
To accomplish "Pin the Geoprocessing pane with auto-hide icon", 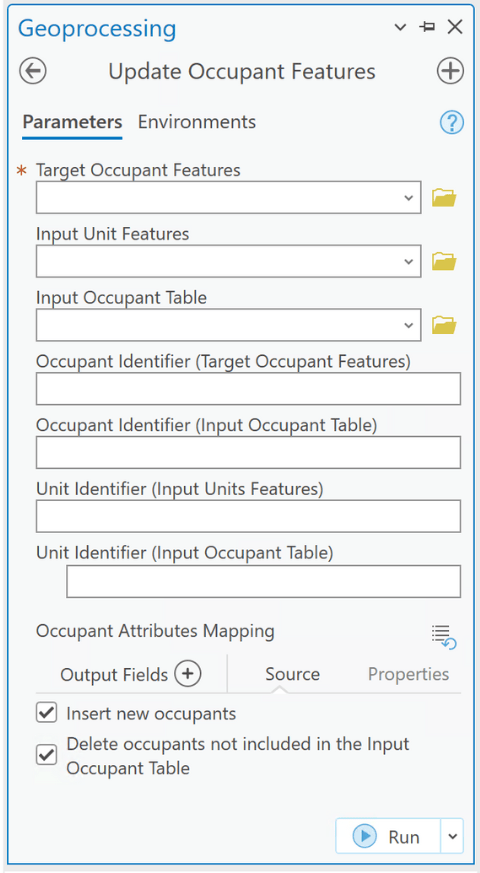I will [427, 27].
